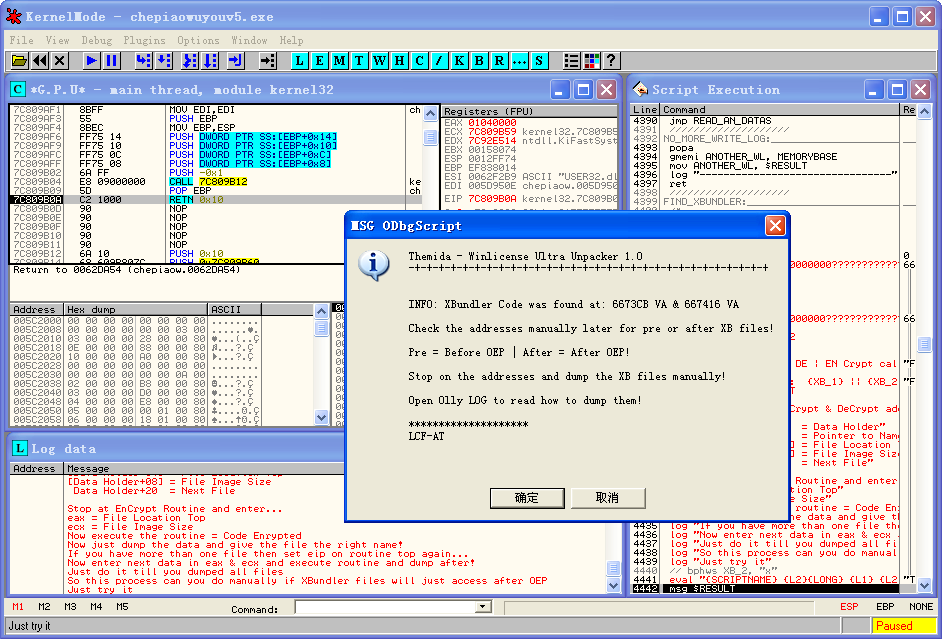942x639 pixels.
Task: Show the Call stack with the K button
Action: pyautogui.click(x=459, y=61)
